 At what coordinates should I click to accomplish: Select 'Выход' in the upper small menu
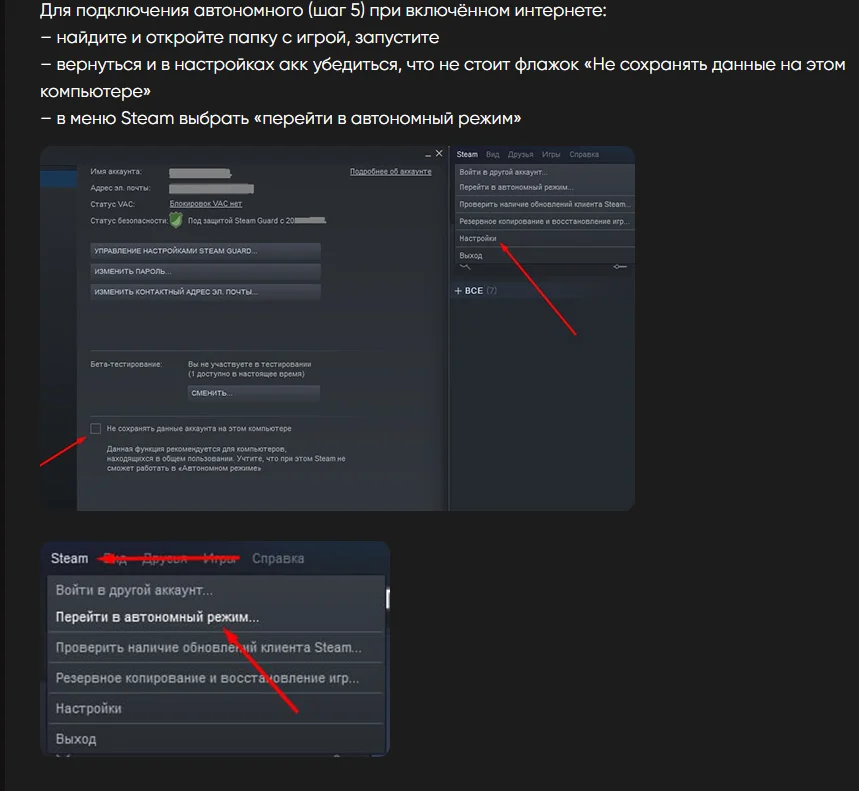545,255
